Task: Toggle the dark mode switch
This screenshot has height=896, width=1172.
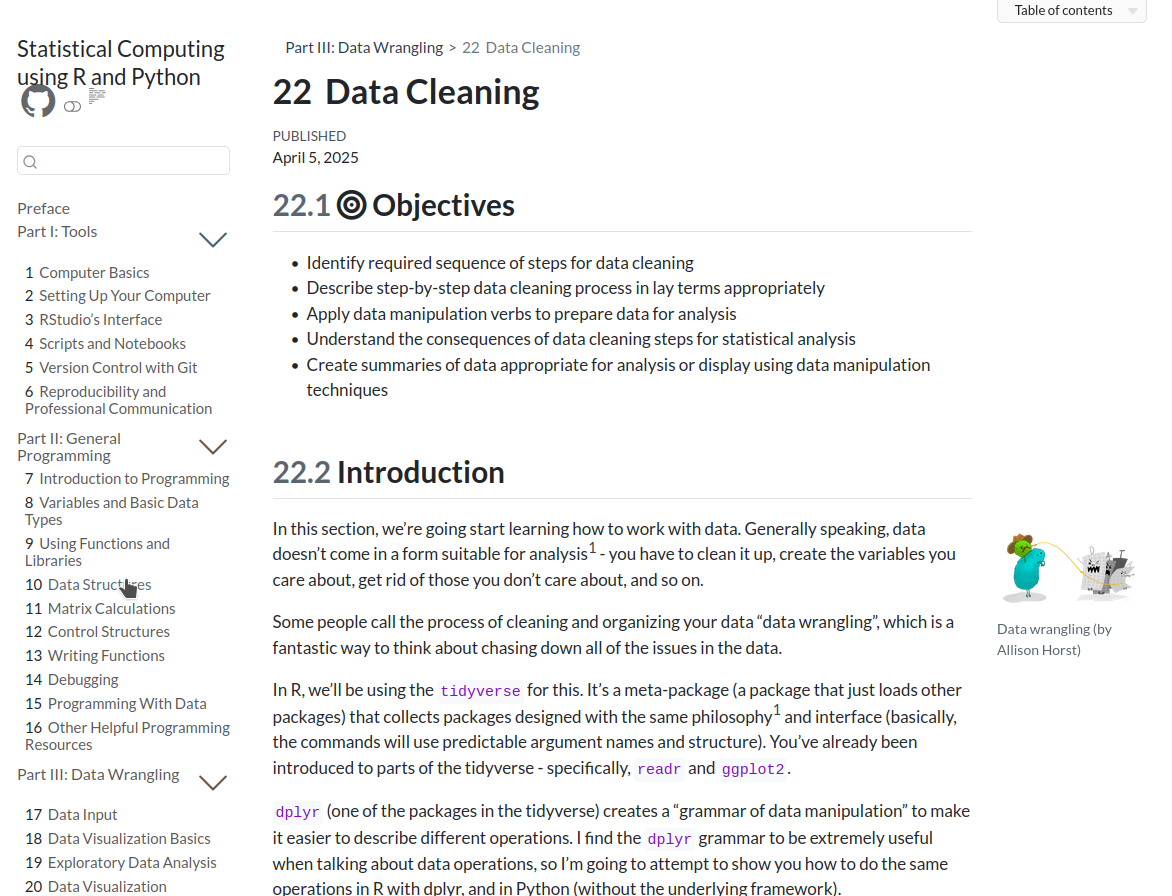Action: [x=72, y=106]
